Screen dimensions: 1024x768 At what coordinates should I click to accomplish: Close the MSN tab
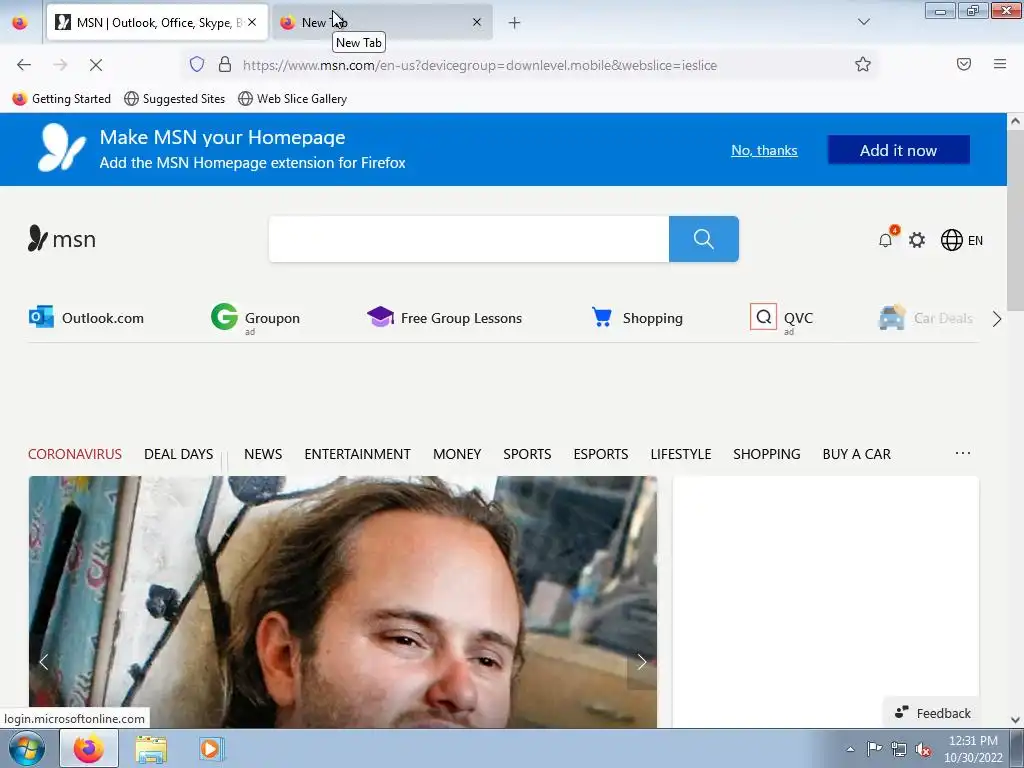click(x=252, y=22)
